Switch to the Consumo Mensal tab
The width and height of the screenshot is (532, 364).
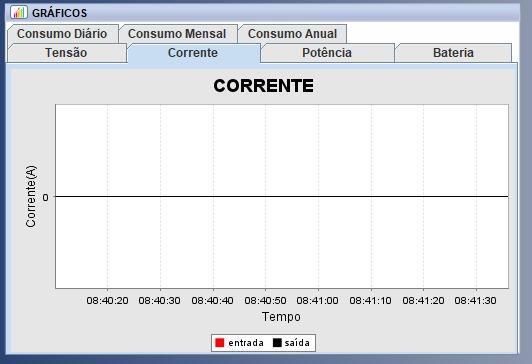[177, 34]
